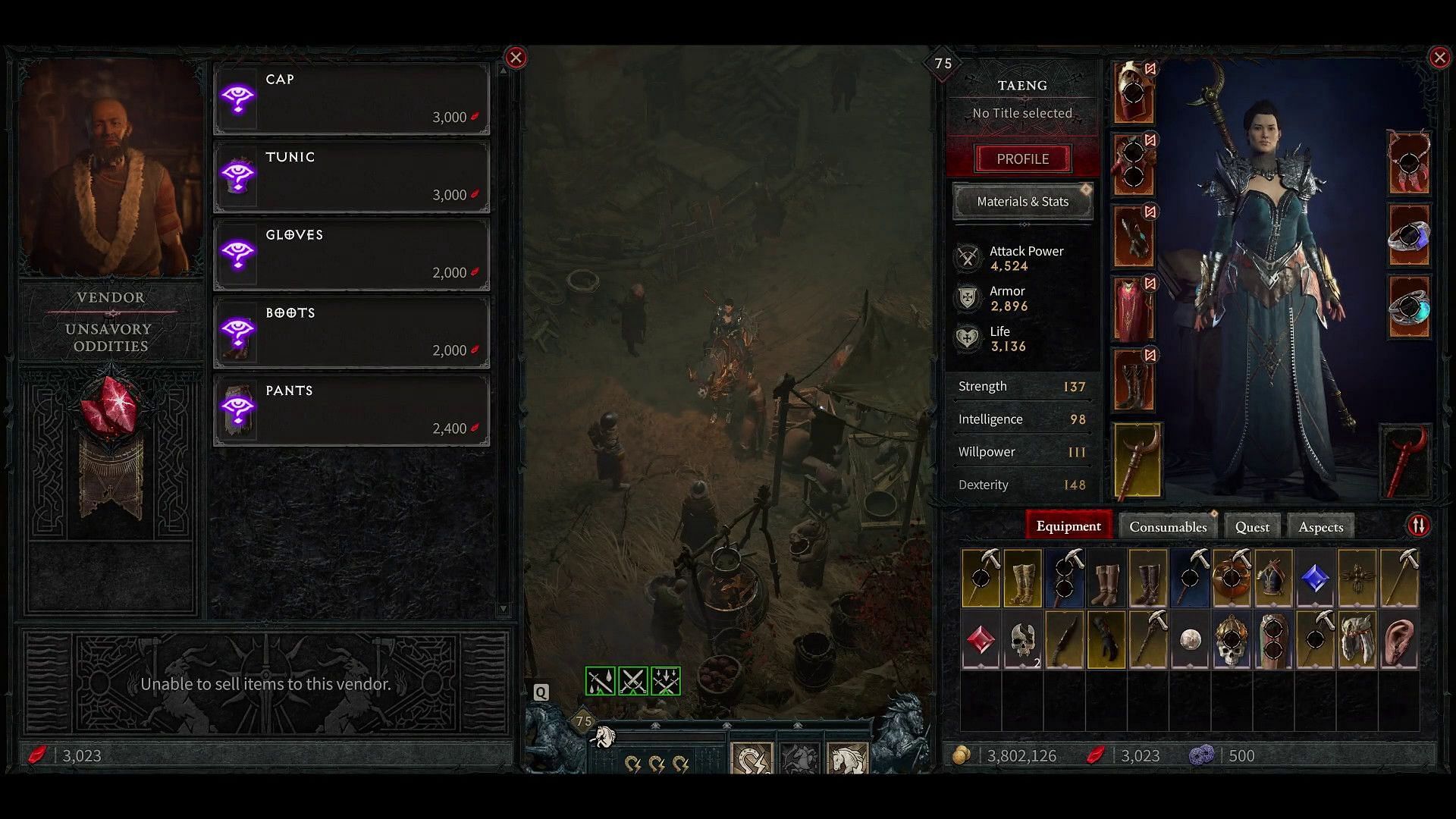Click the PROFILE button
Image resolution: width=1456 pixels, height=819 pixels.
pos(1022,158)
